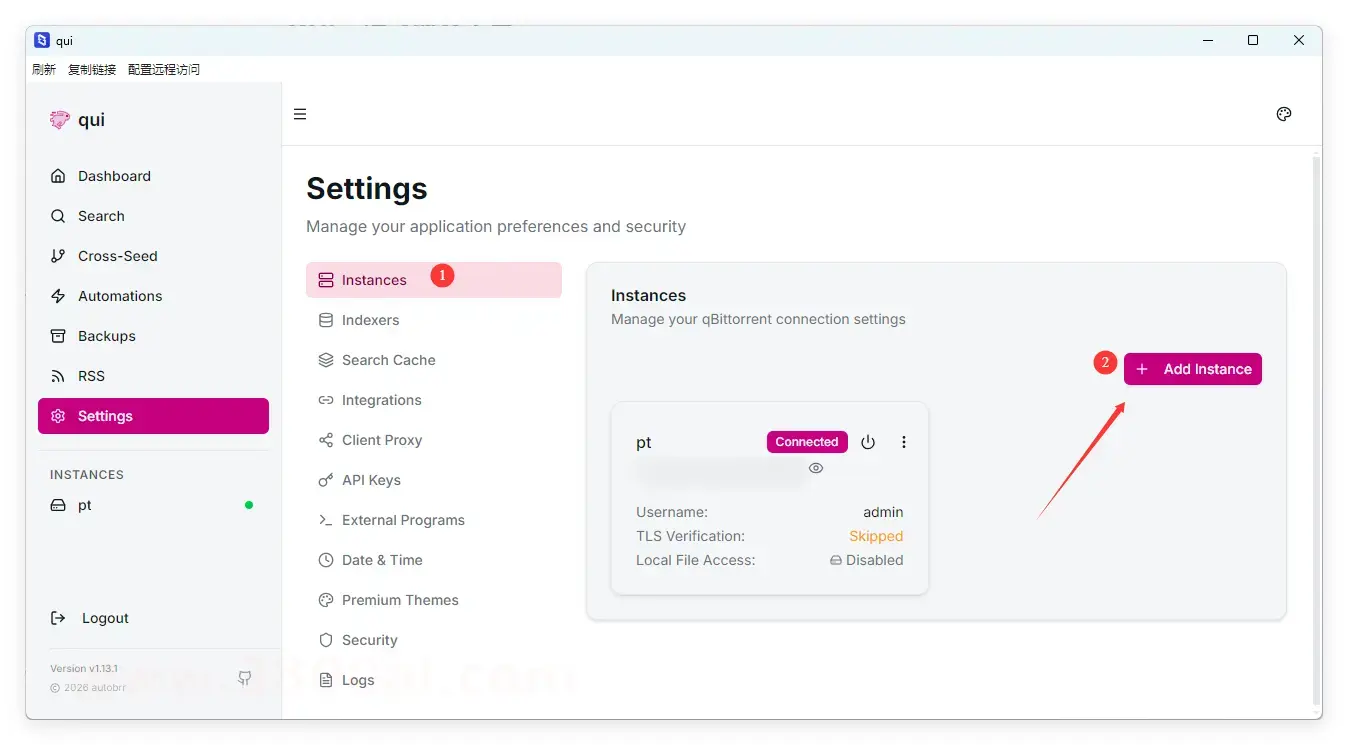Click the 刷新 menu item
The height and width of the screenshot is (745, 1348).
[44, 70]
